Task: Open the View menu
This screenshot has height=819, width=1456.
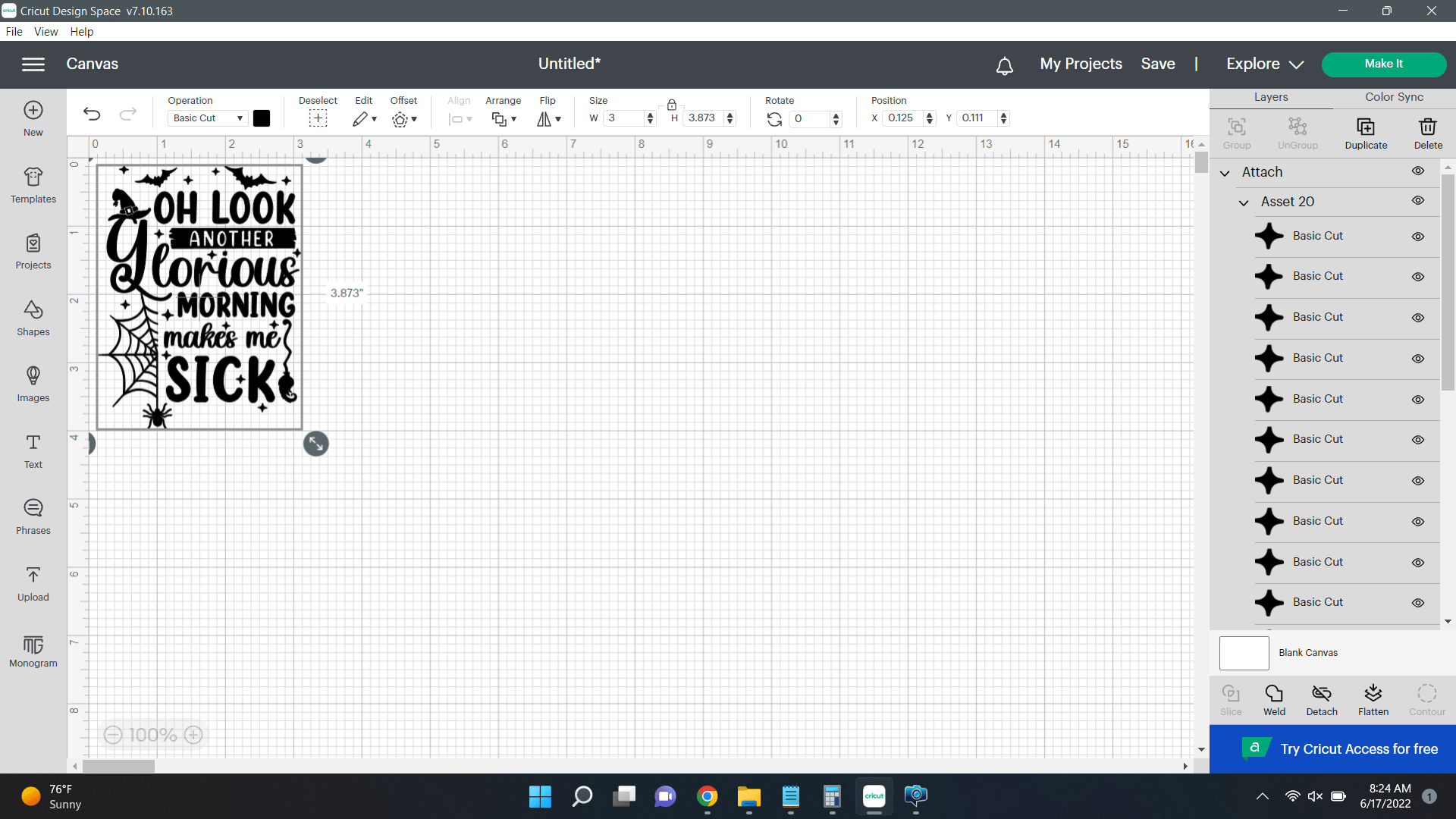Action: click(45, 32)
